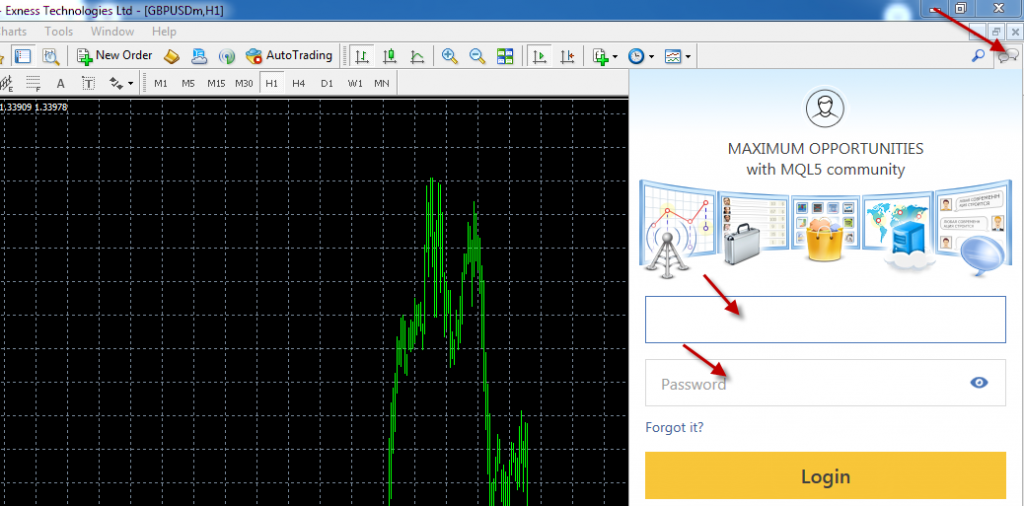Expand the Arrows objects dropdown arrow

point(131,84)
